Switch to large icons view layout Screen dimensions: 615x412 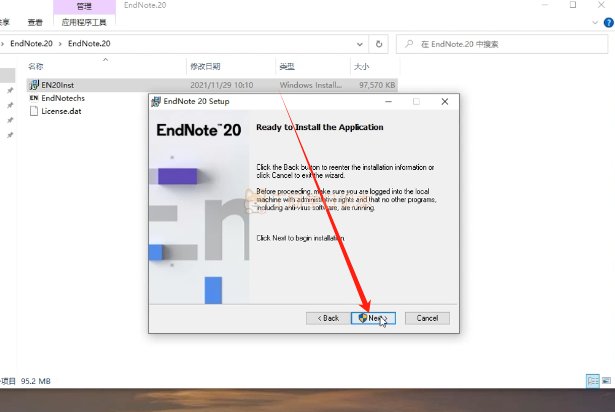(606, 381)
